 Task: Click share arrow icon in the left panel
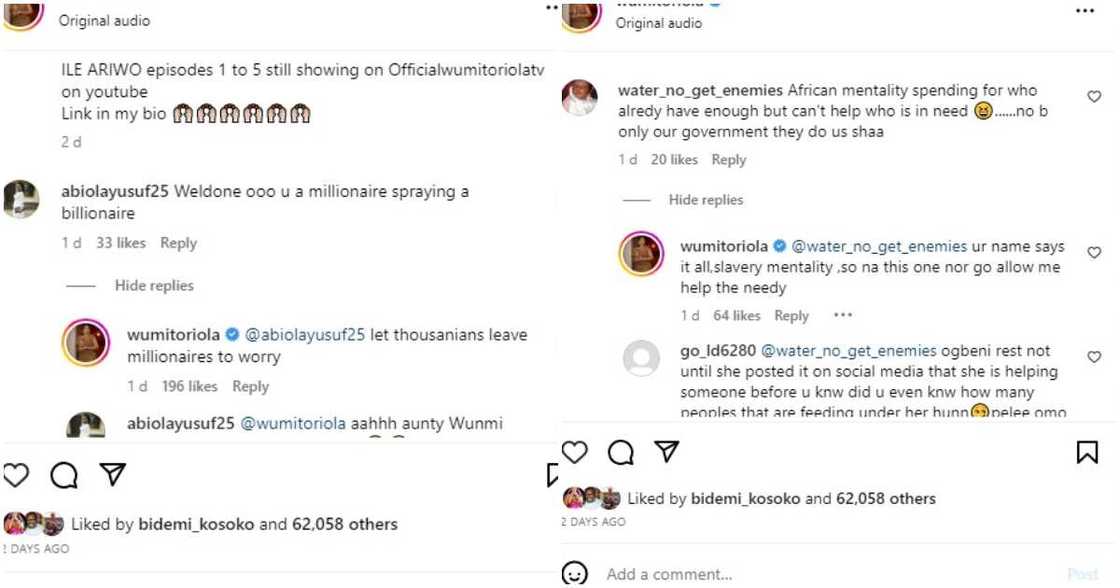pyautogui.click(x=112, y=474)
